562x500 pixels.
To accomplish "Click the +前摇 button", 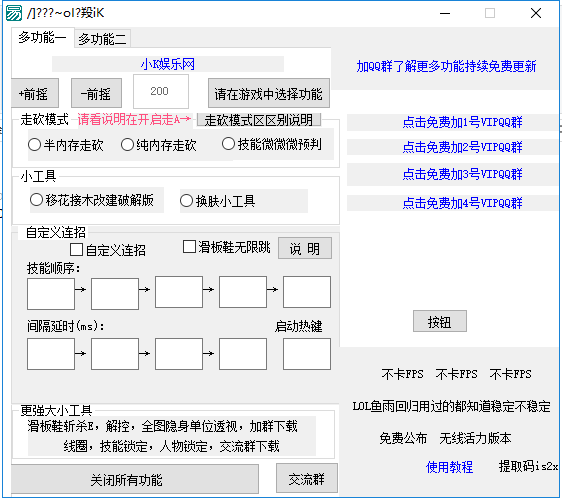I will [x=35, y=94].
